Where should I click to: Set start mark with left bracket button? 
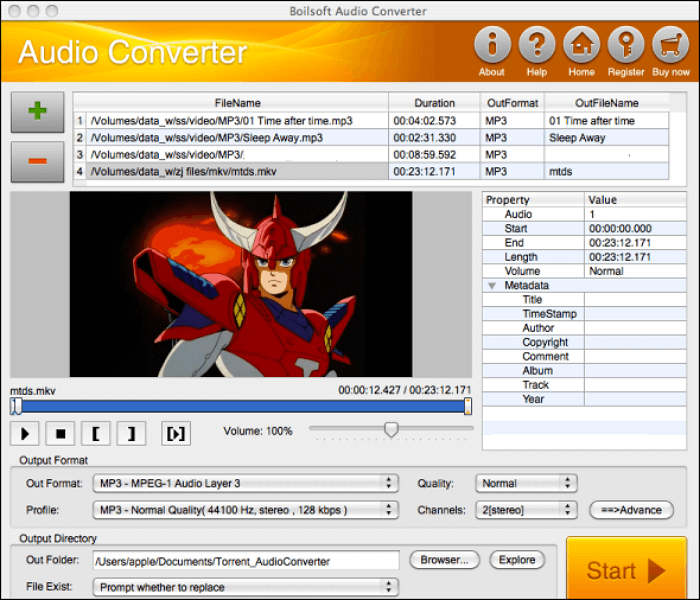pyautogui.click(x=94, y=433)
